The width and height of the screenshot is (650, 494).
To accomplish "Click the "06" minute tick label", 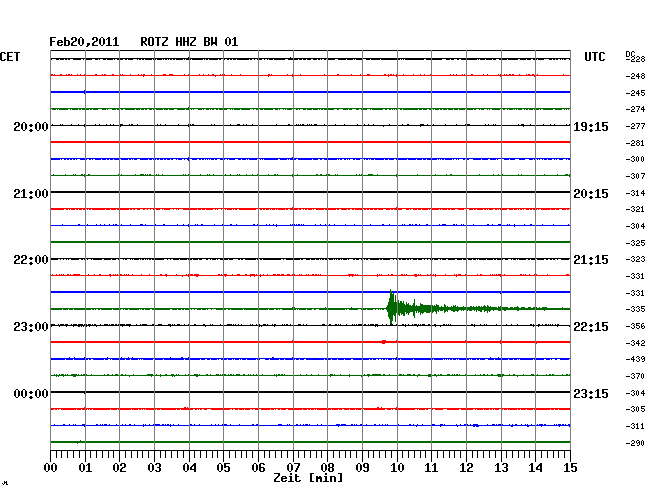I will (258, 468).
